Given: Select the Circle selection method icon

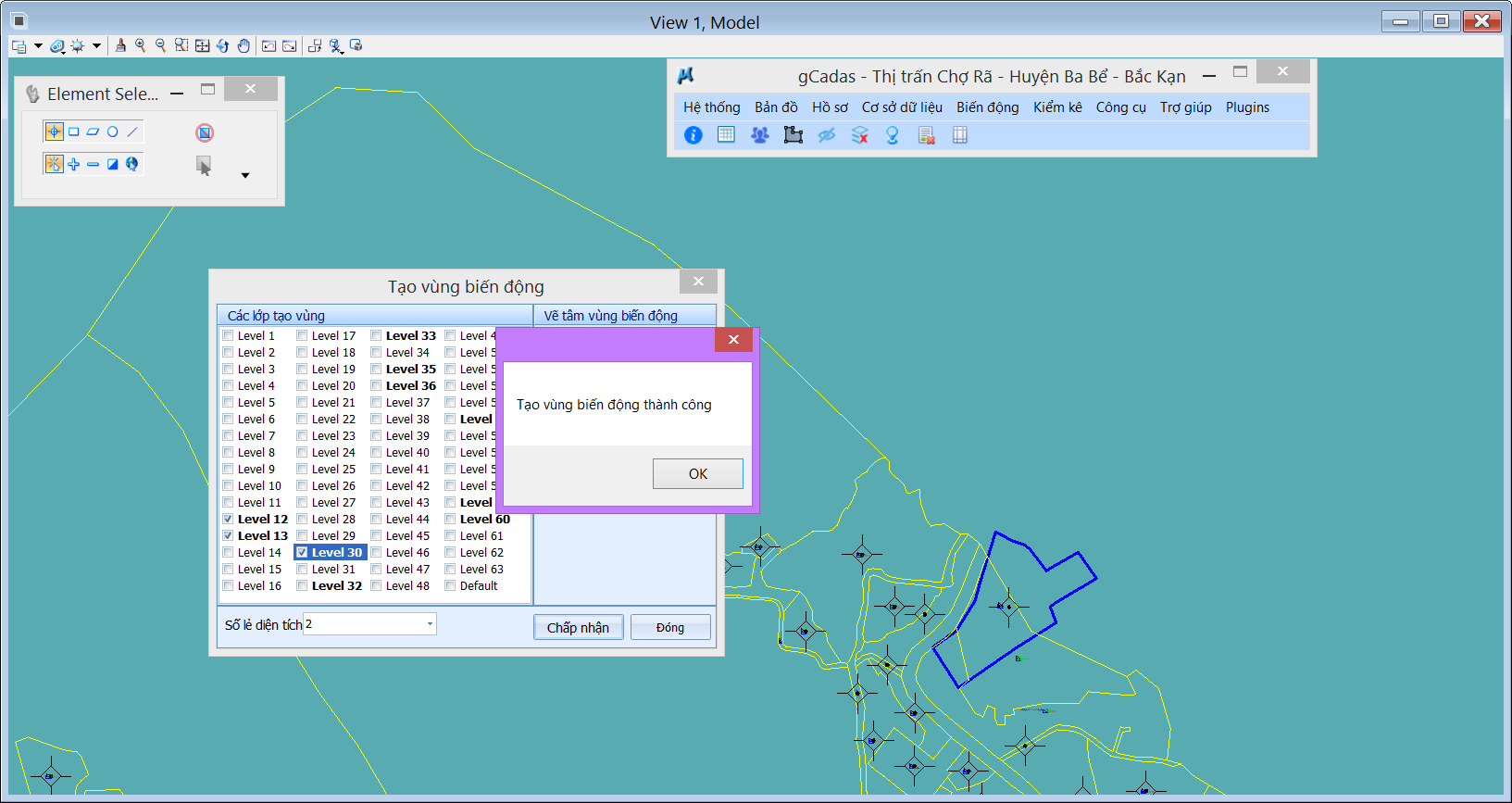Looking at the screenshot, I should tap(113, 132).
